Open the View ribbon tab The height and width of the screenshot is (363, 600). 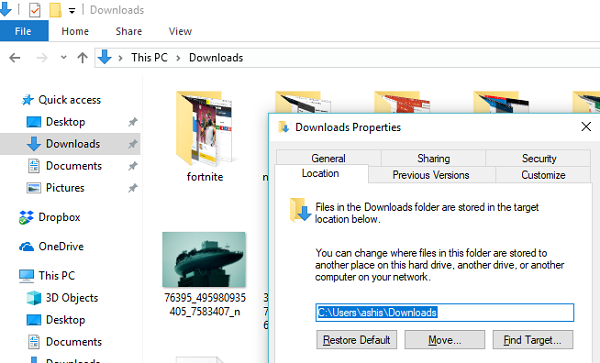(180, 31)
